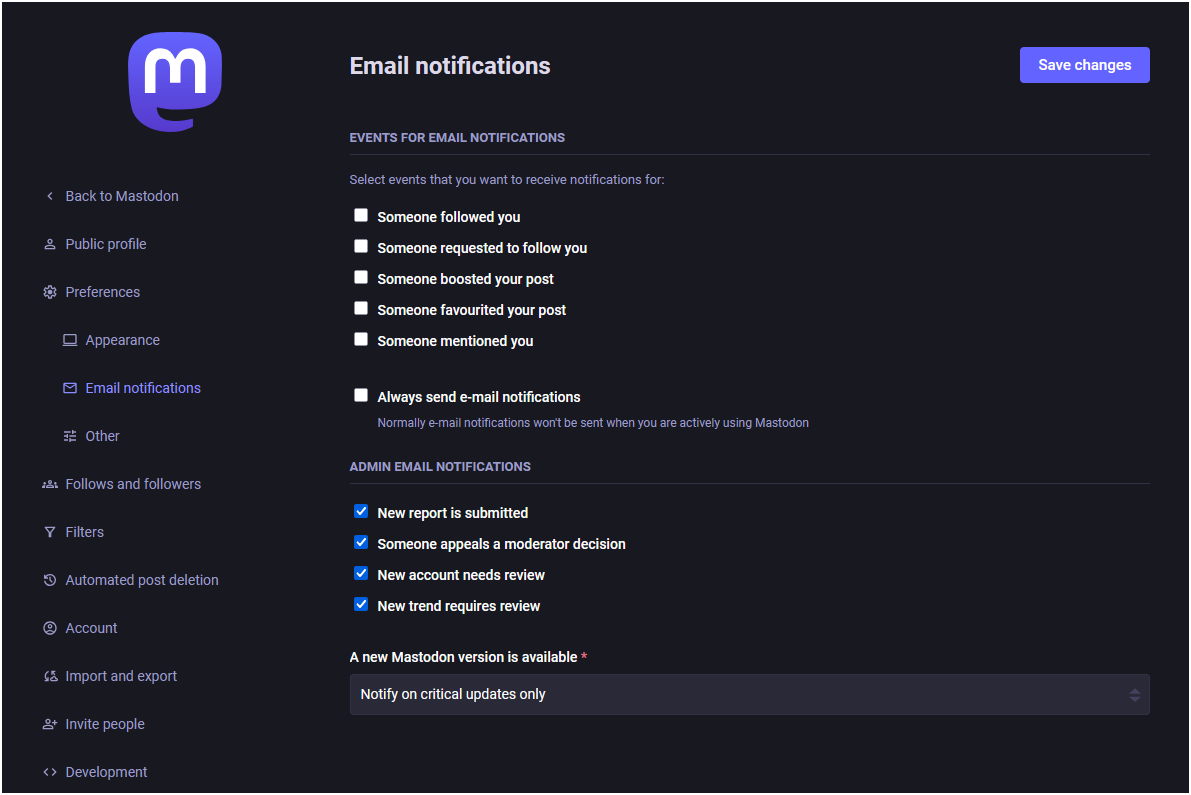
Task: Click the Appearance monitor icon
Action: 70,340
